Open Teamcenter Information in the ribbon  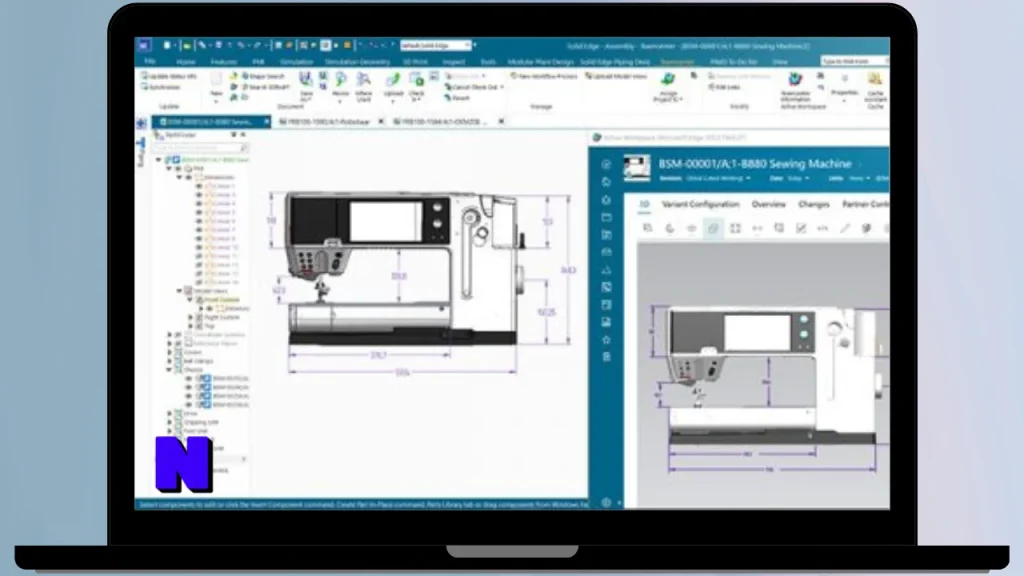[795, 86]
